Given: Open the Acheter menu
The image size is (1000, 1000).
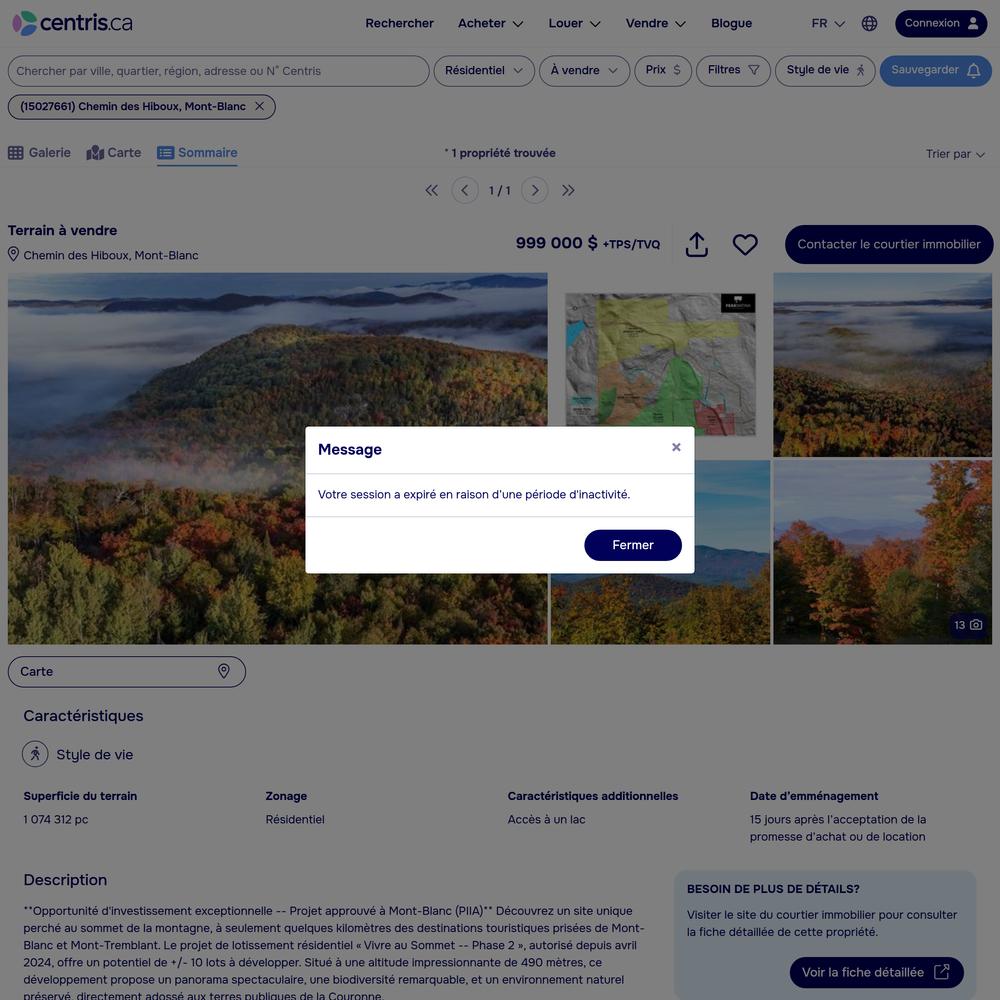Looking at the screenshot, I should click(490, 24).
